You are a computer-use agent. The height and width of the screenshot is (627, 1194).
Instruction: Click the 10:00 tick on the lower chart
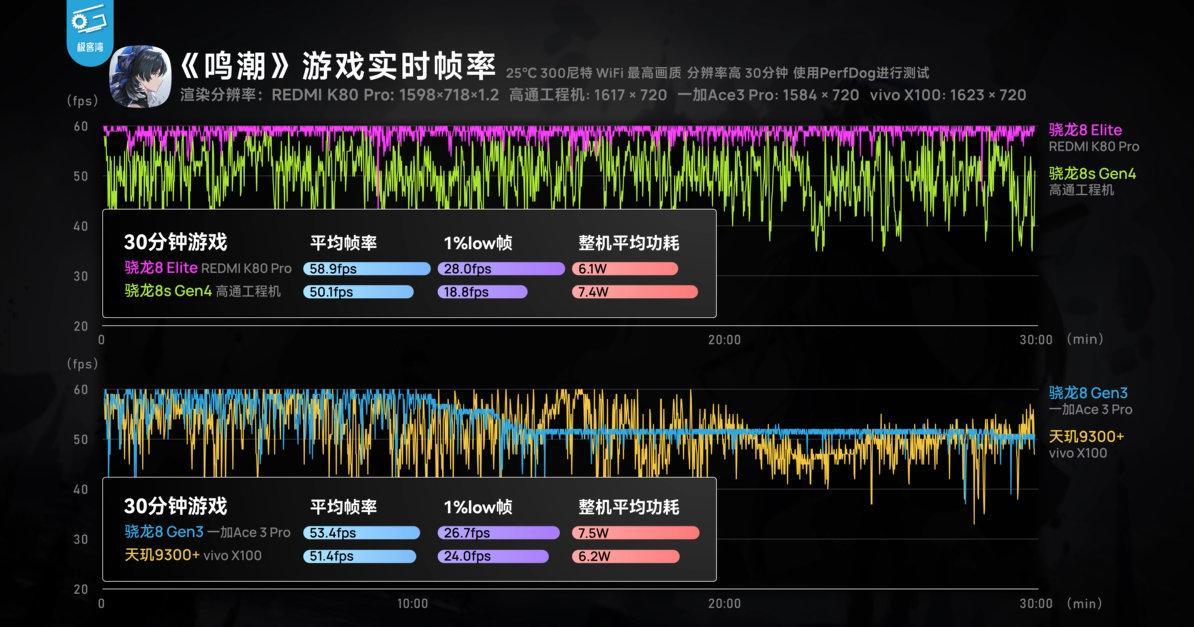click(412, 603)
